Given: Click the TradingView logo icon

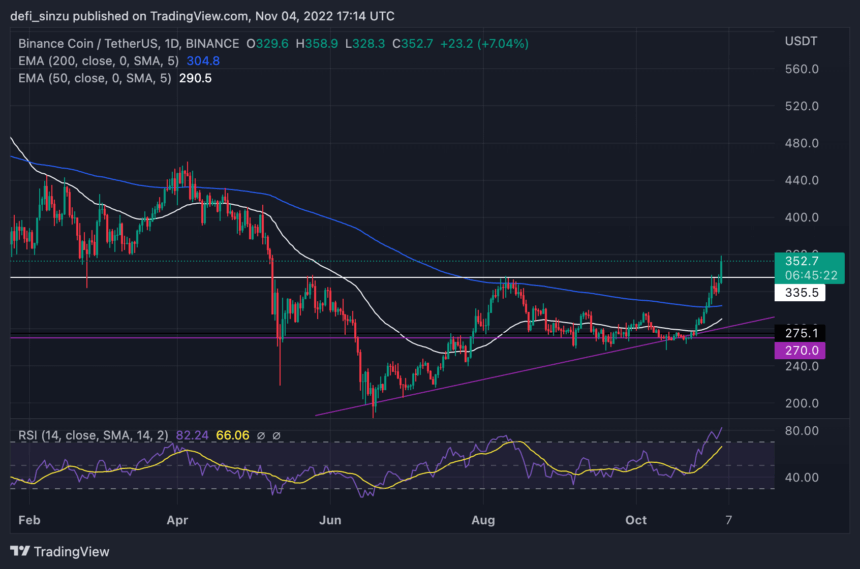Looking at the screenshot, I should tap(20, 551).
